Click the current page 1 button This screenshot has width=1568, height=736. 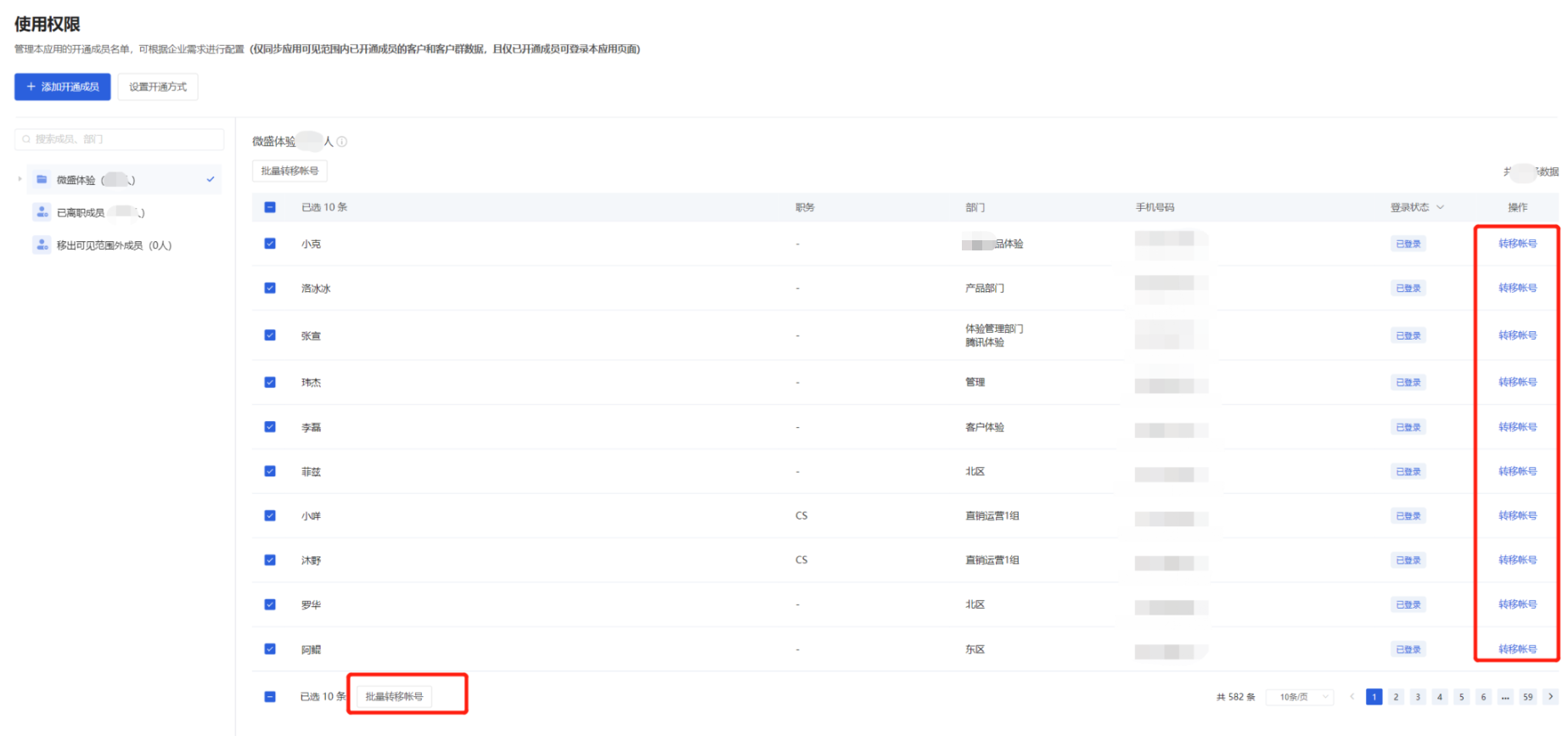click(x=1374, y=697)
